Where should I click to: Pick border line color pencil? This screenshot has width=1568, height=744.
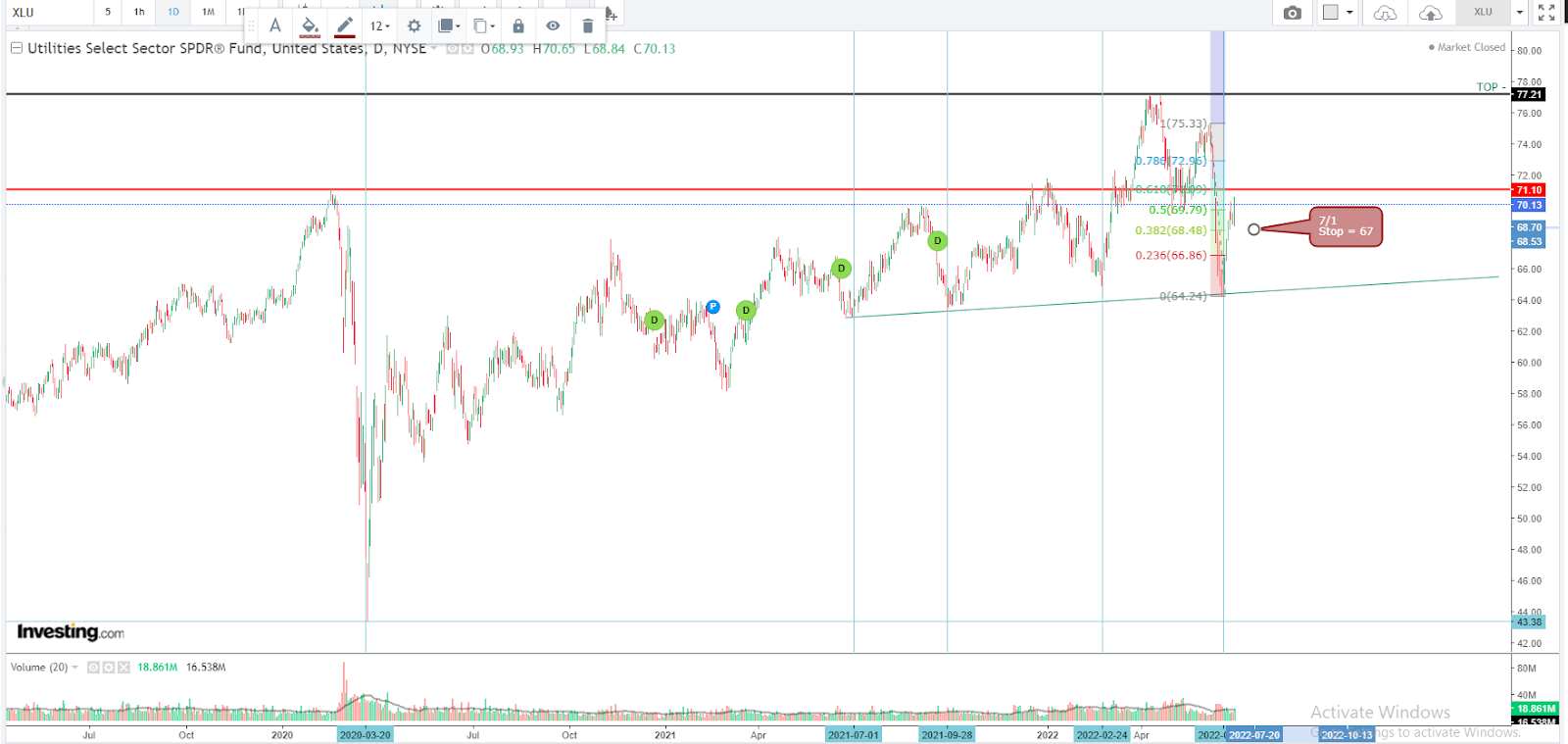click(x=344, y=26)
